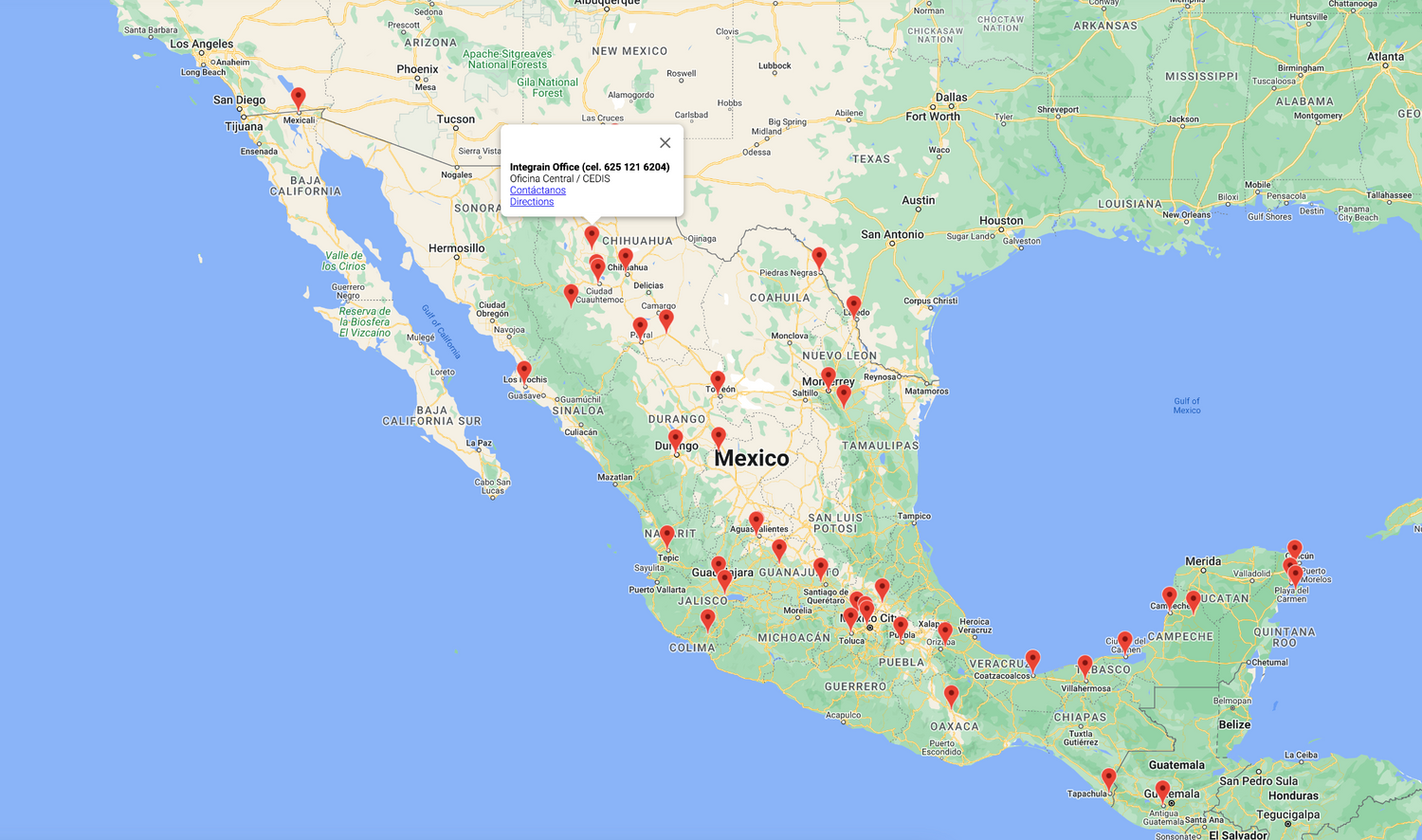Open the pin at Tapachula
The height and width of the screenshot is (840, 1422).
point(1108,778)
